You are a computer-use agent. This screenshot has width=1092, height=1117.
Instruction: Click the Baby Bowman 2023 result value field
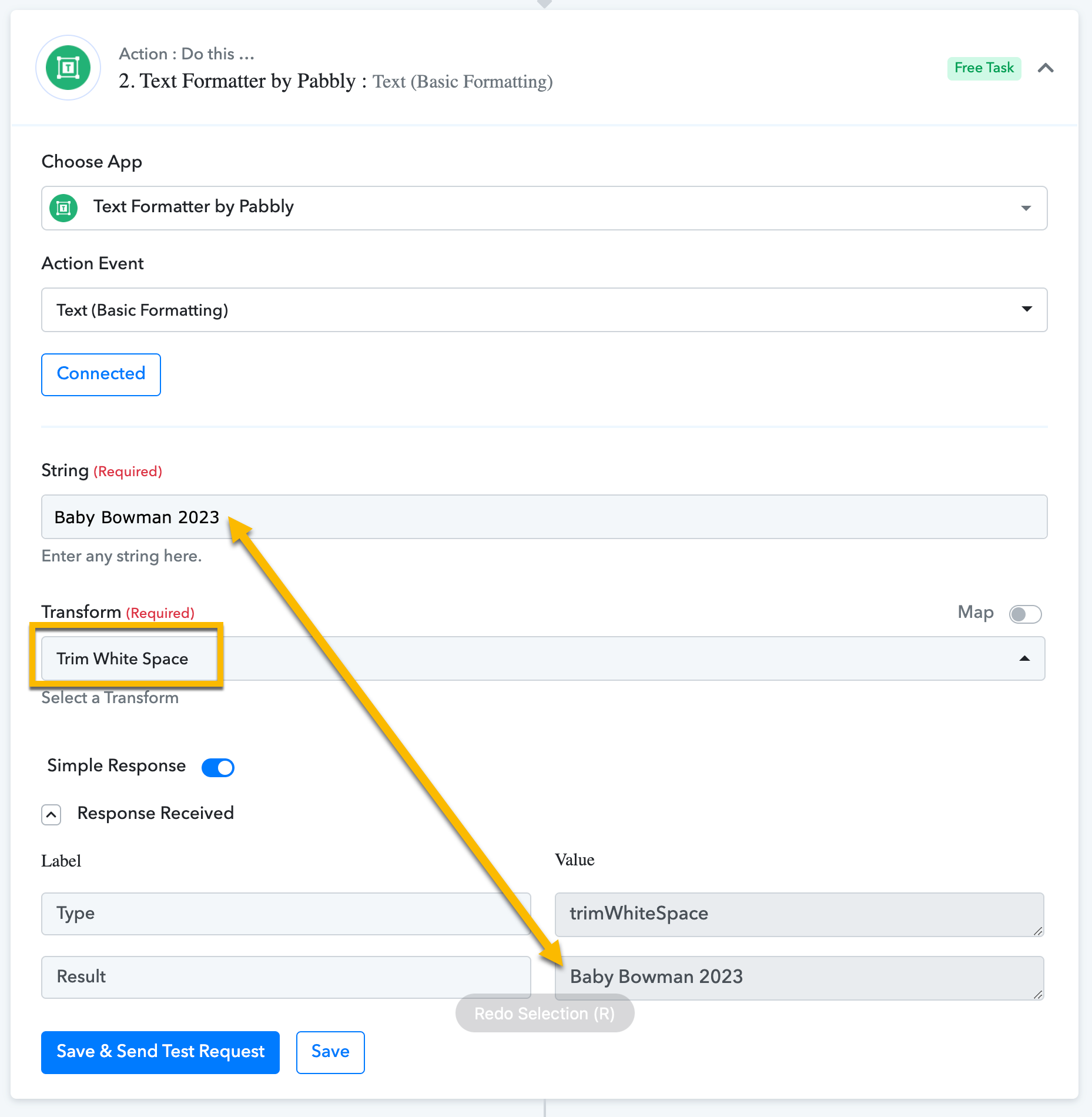[x=799, y=978]
